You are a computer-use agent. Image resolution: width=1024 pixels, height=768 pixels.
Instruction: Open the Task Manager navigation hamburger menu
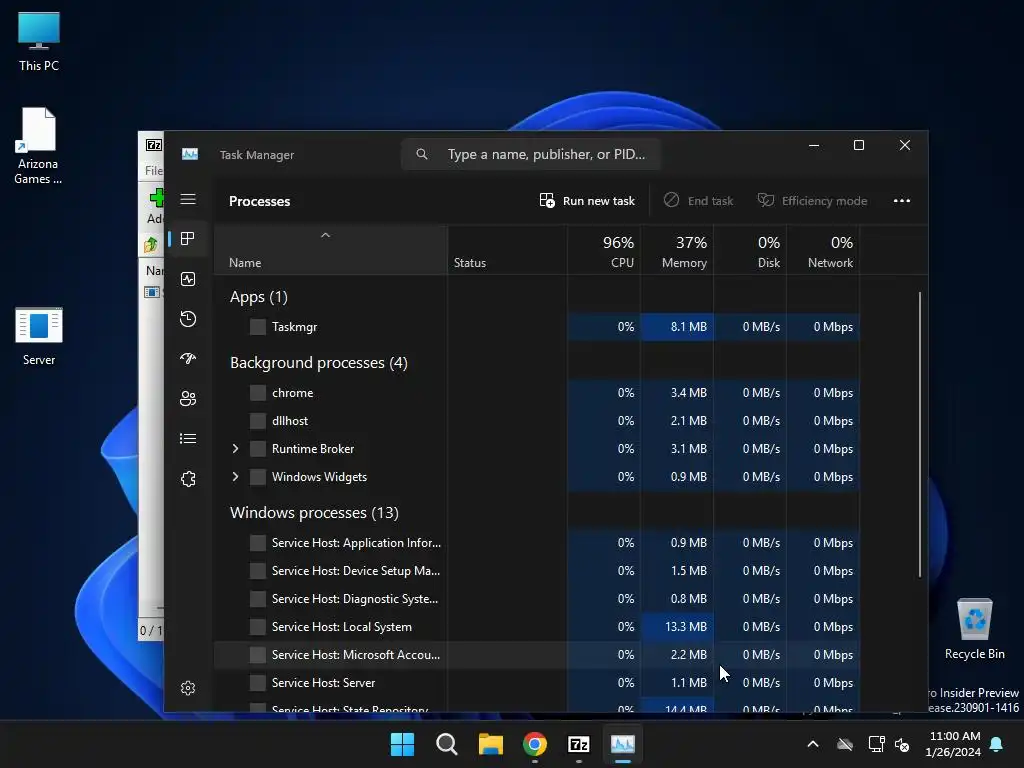pos(188,199)
